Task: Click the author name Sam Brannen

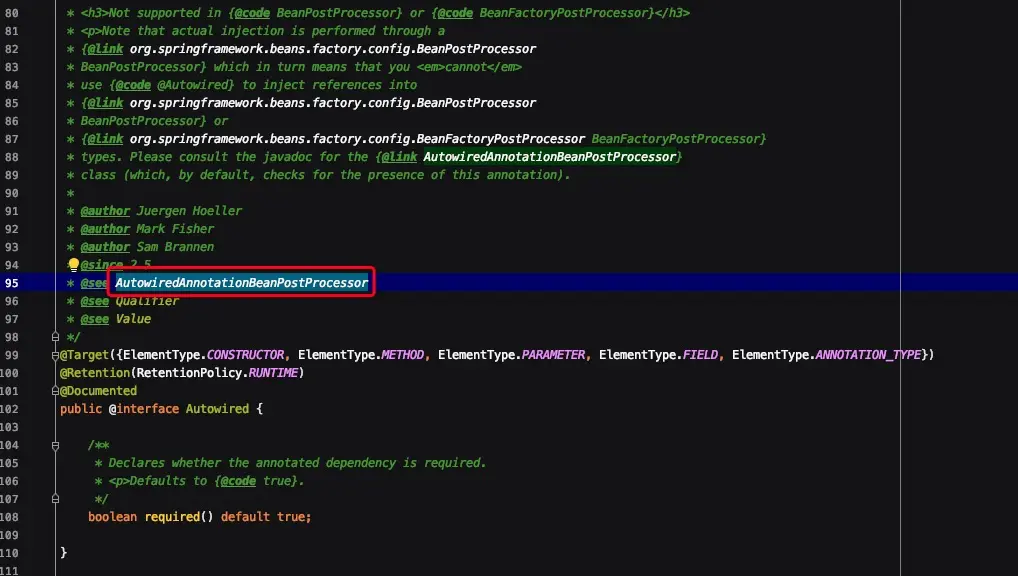Action: pyautogui.click(x=175, y=247)
